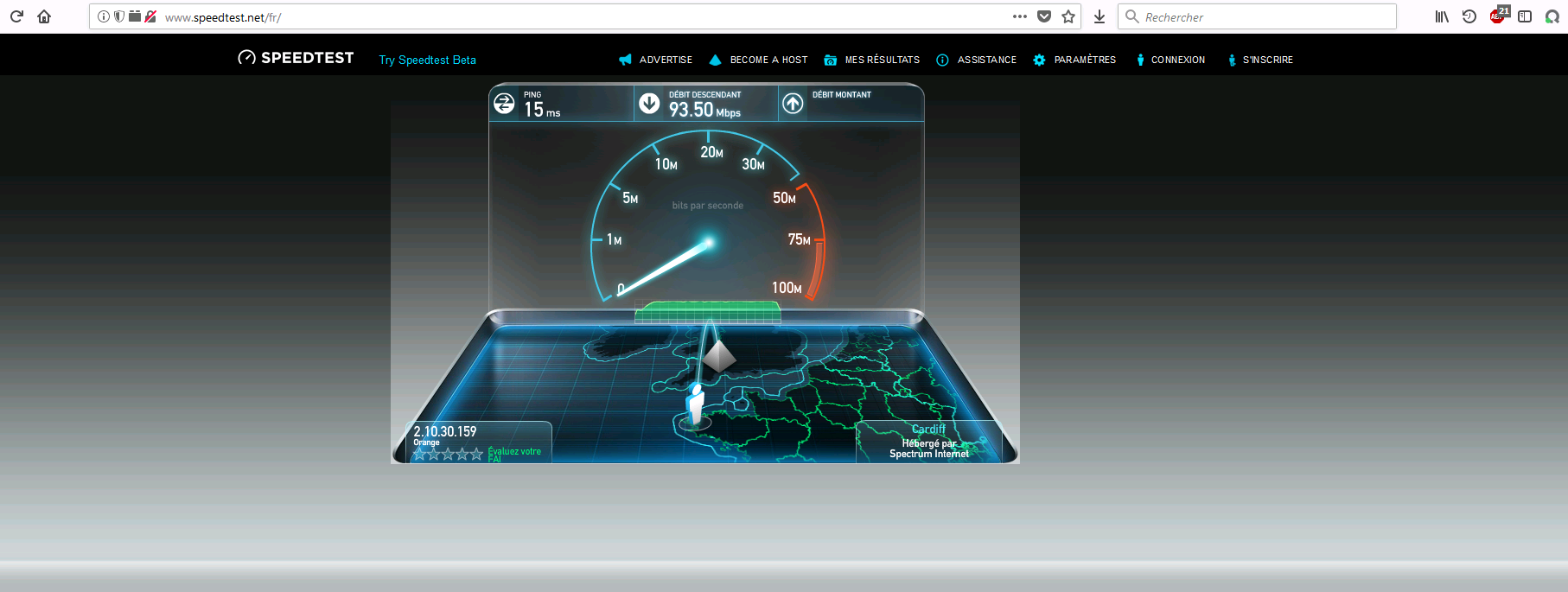
Task: Open the S'INSCRIRE sign-up link
Action: click(1259, 60)
